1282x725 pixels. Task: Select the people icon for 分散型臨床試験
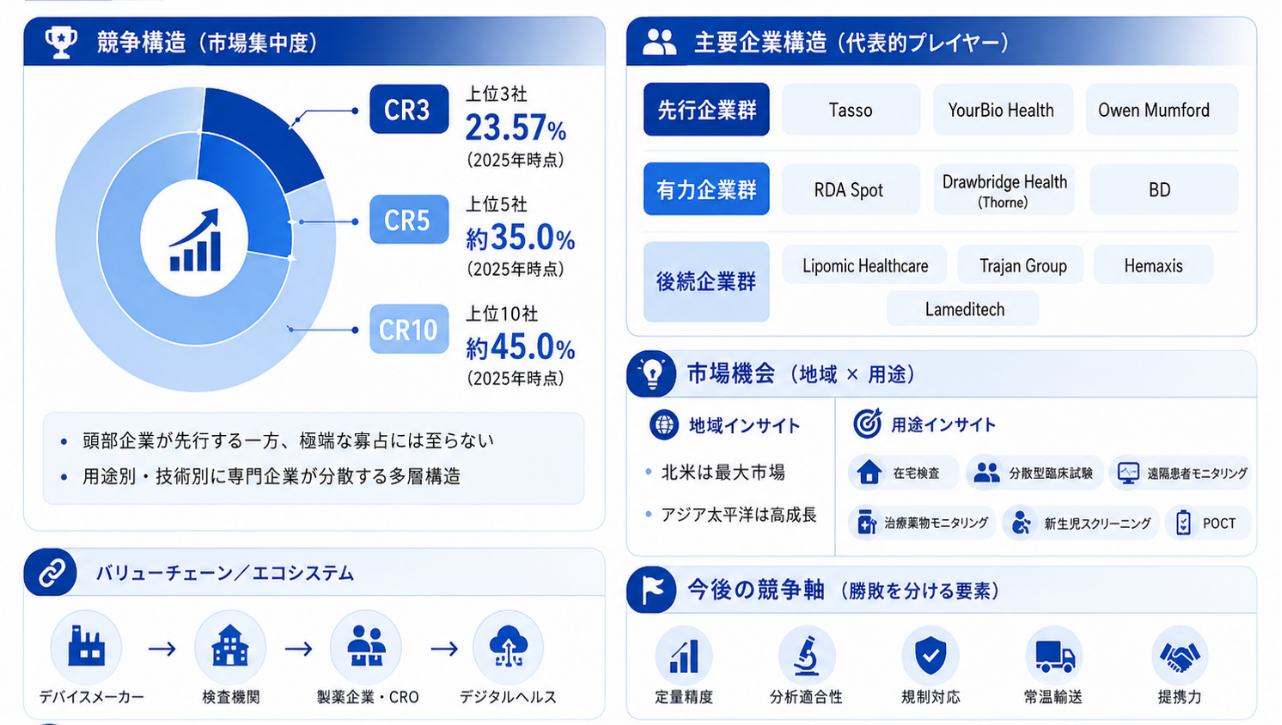pos(986,473)
